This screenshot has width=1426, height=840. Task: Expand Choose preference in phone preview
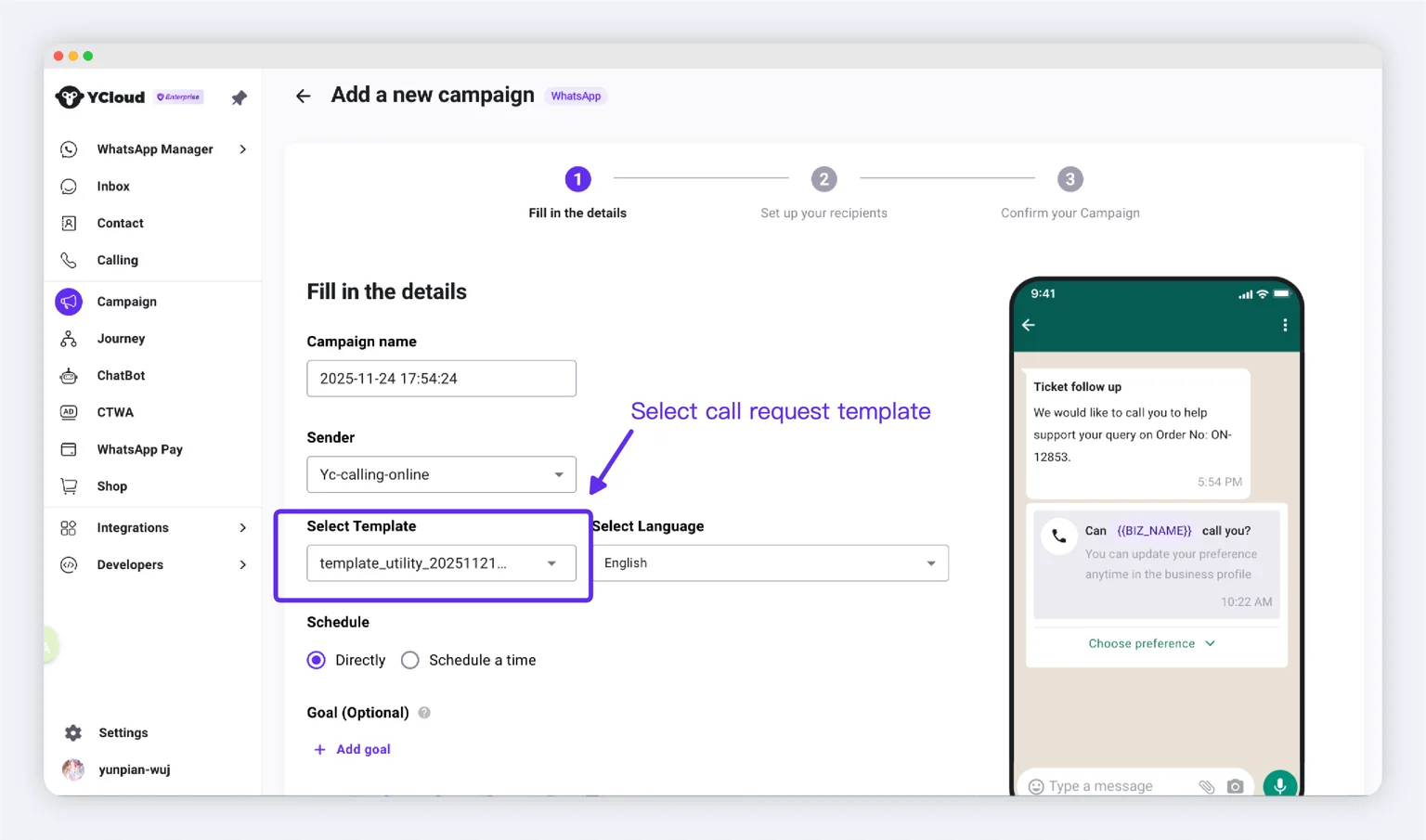[x=1152, y=643]
